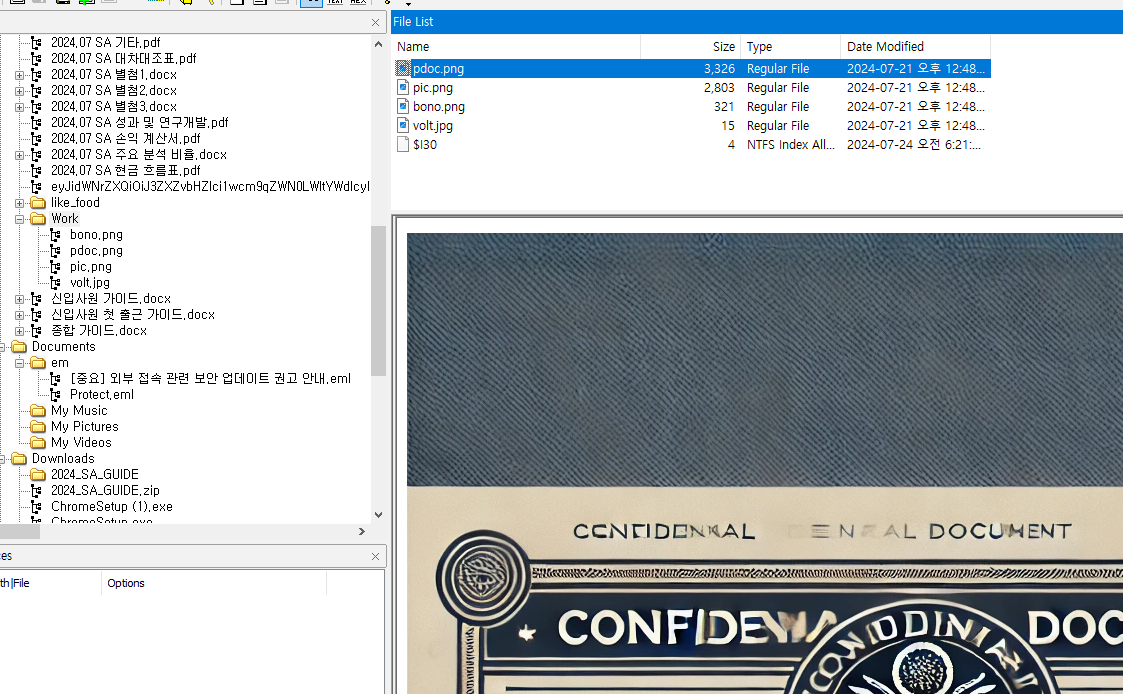Viewport: 1123px width, 694px height.
Task: Select pic.png under the Work folder
Action: click(x=91, y=267)
